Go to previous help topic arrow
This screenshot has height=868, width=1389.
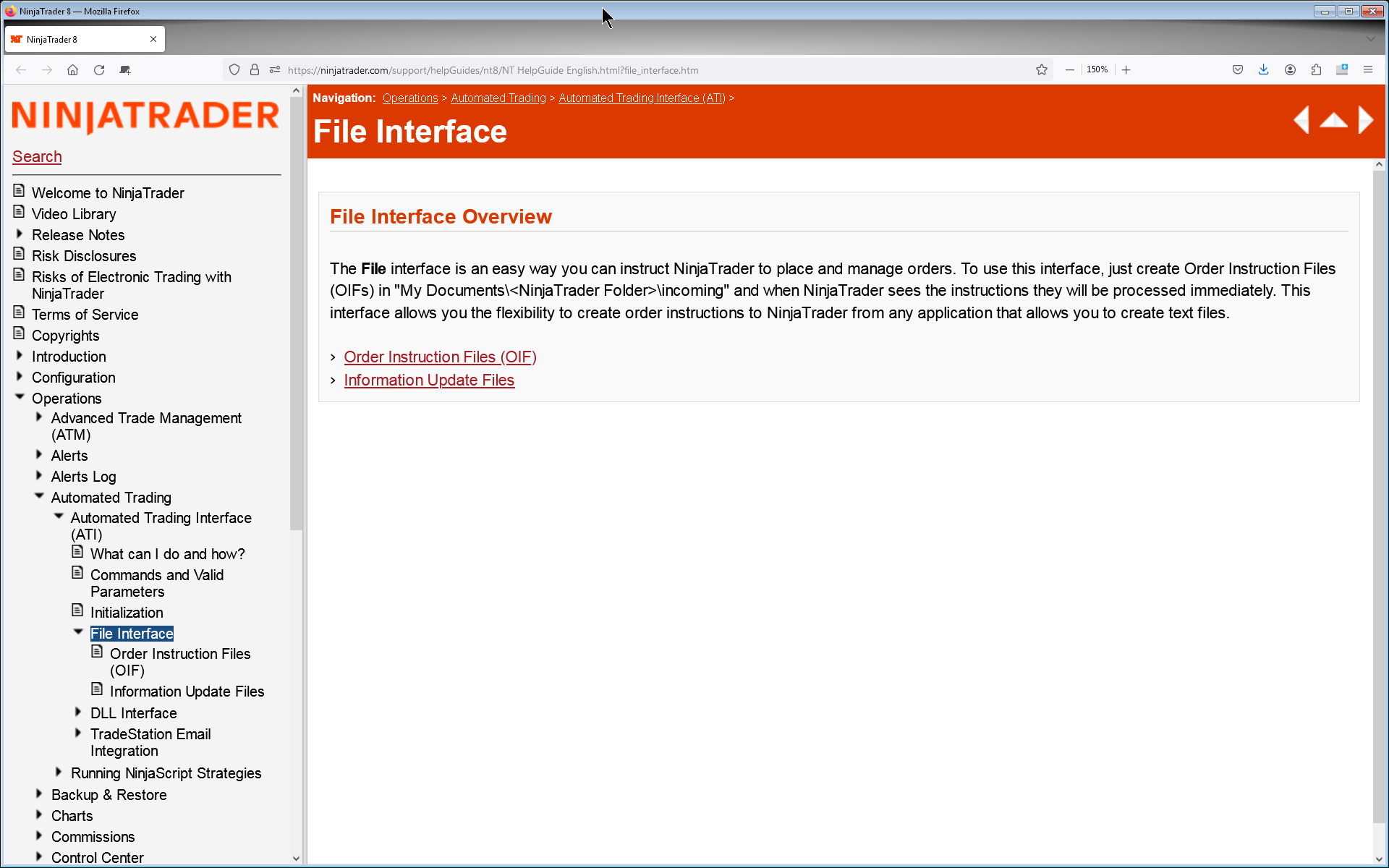(x=1301, y=120)
